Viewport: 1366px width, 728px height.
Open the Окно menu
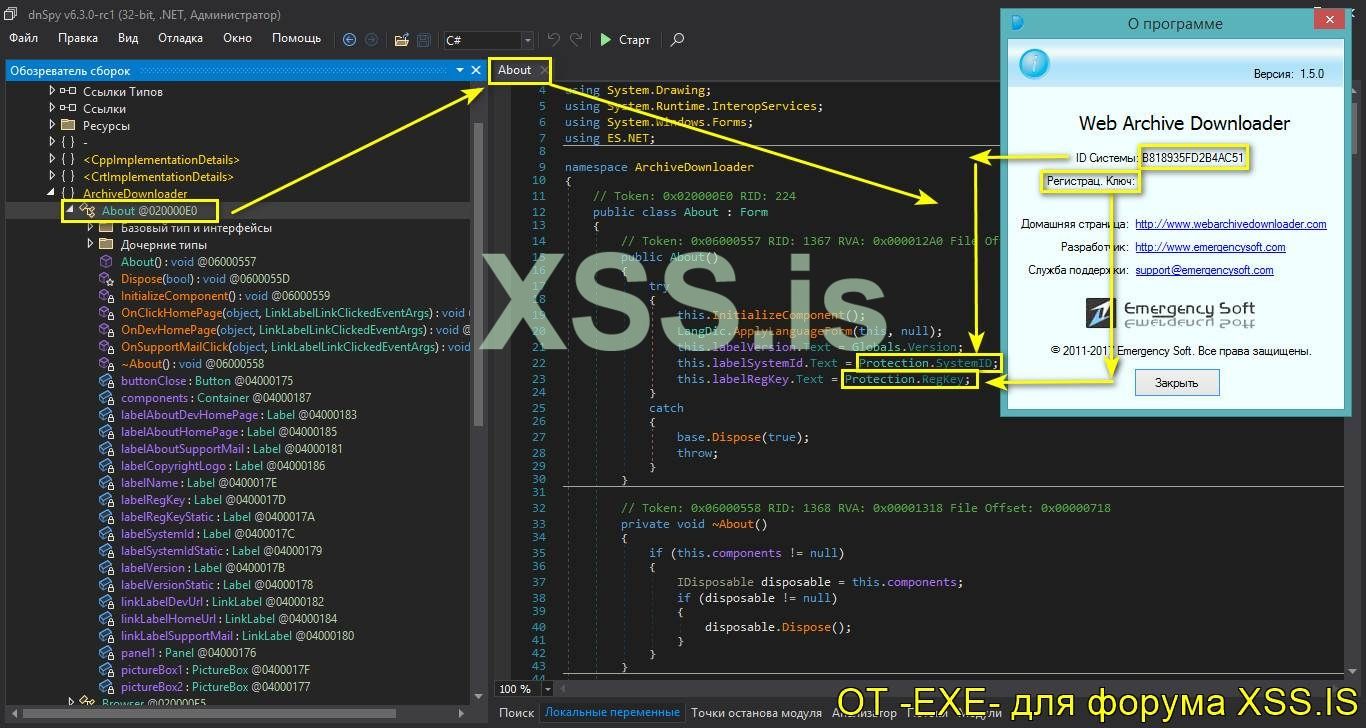(238, 38)
